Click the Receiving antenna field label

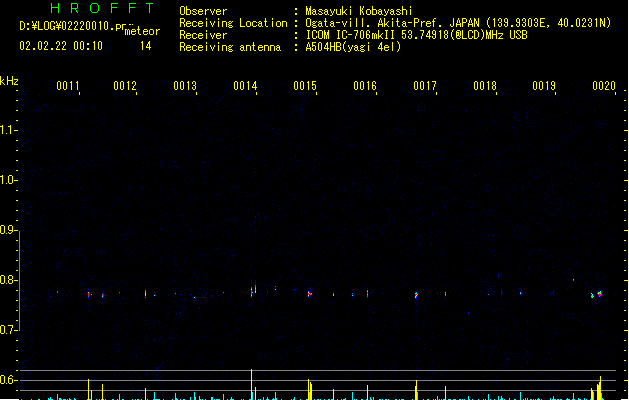[x=230, y=47]
